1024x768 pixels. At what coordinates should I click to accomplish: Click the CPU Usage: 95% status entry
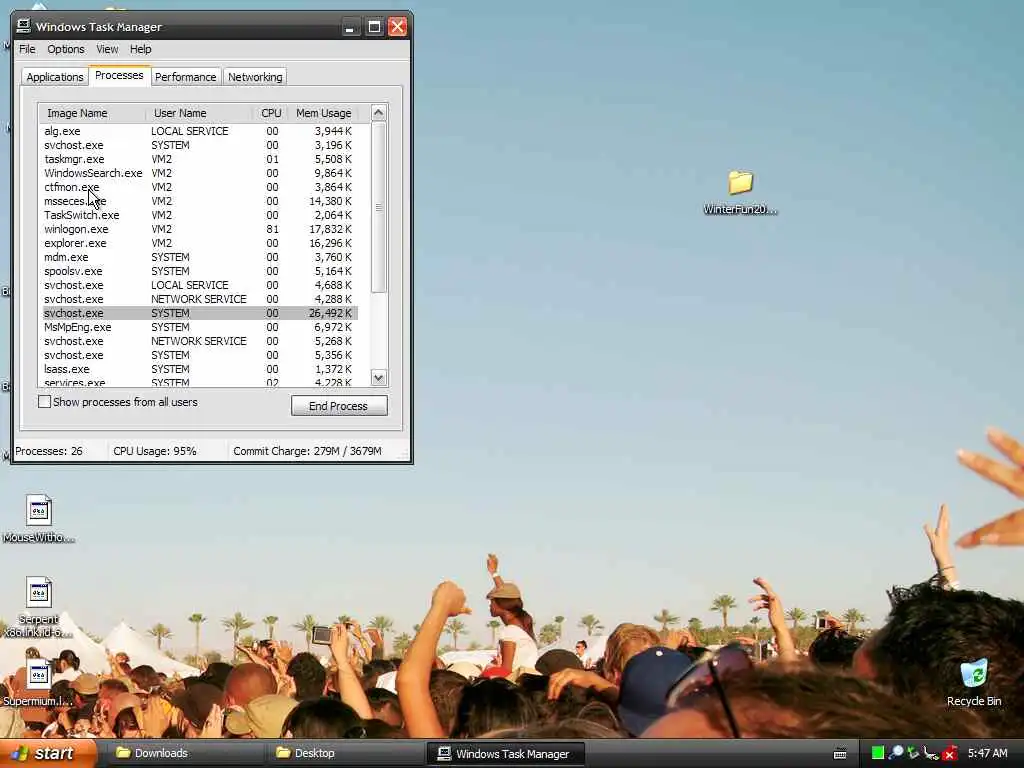click(x=155, y=451)
